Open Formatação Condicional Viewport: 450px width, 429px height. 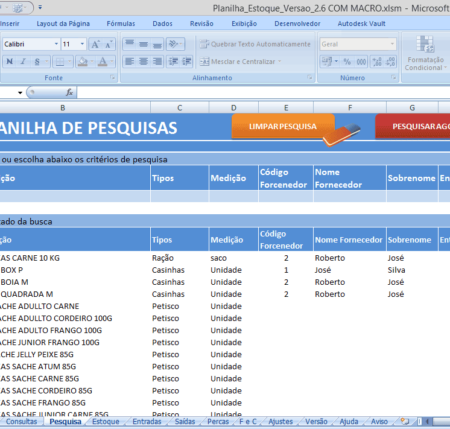click(426, 53)
